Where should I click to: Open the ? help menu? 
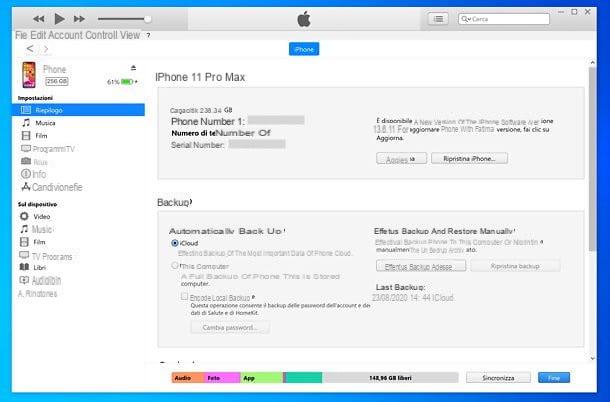coord(148,35)
